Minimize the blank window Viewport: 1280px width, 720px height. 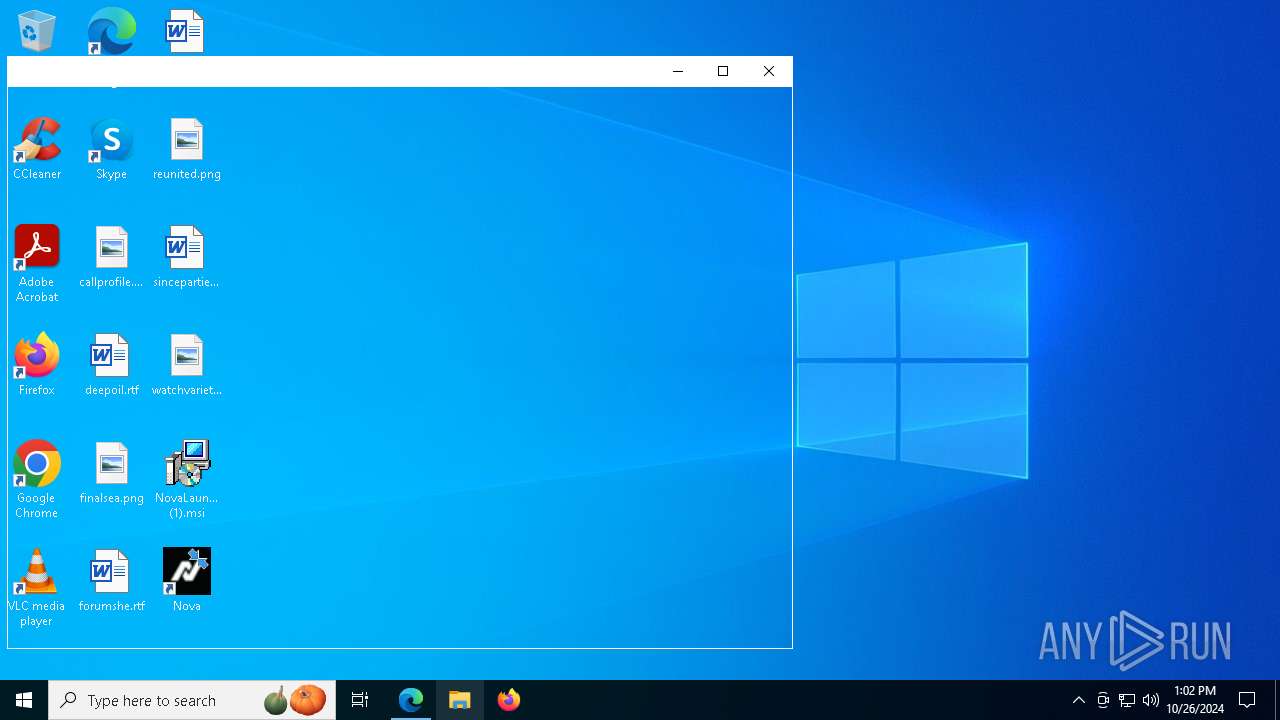click(678, 71)
